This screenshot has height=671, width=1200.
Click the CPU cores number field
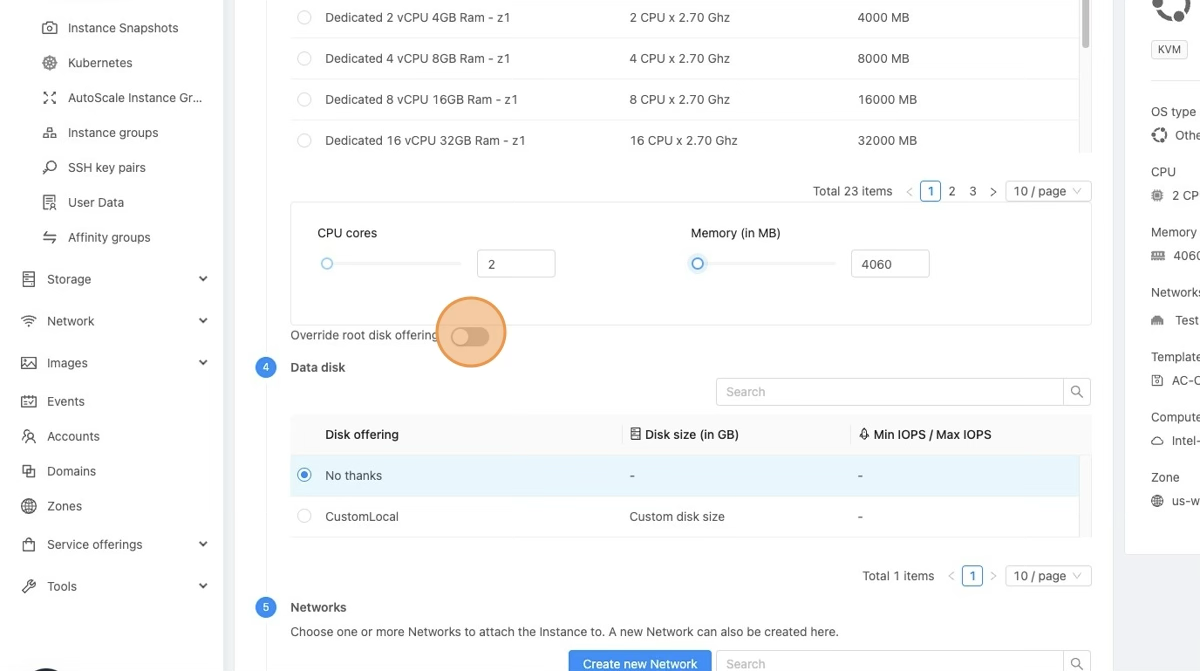pyautogui.click(x=516, y=264)
